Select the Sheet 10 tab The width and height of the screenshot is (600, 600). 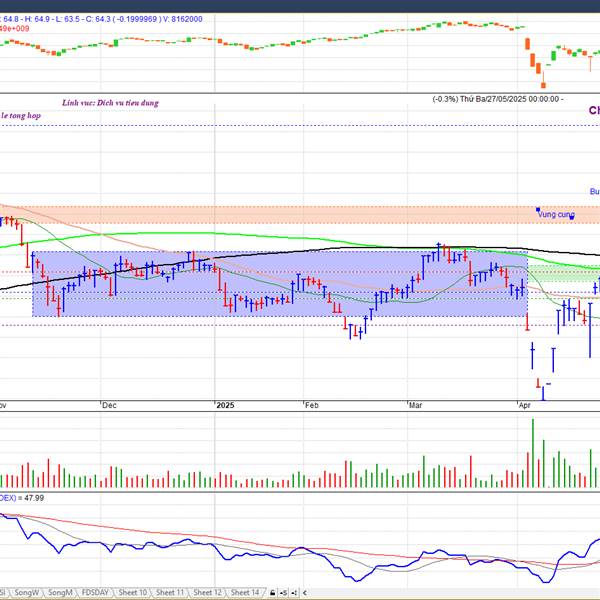point(132,592)
